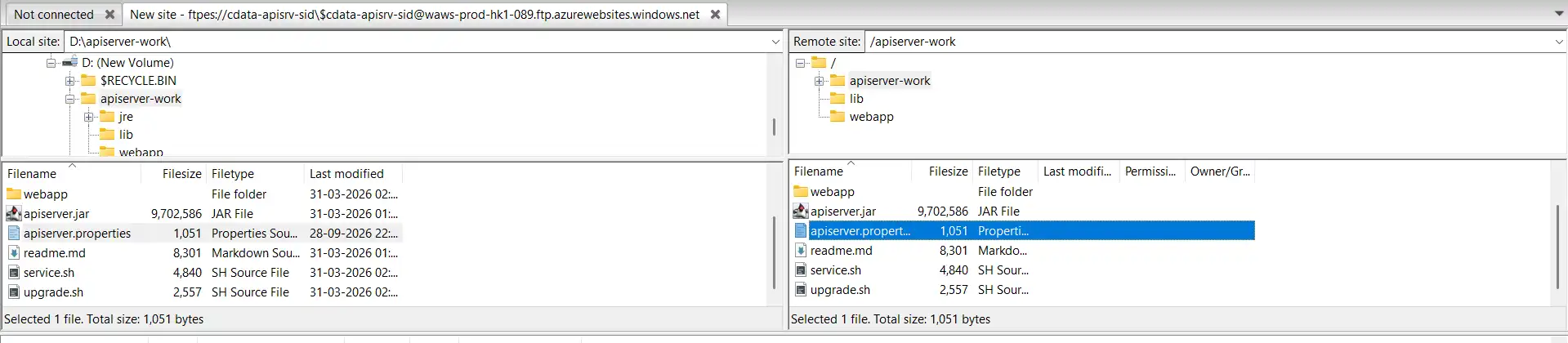Screen dimensions: 1568x343
Task: Select apiserver-work folder in local tree
Action: coord(141,99)
